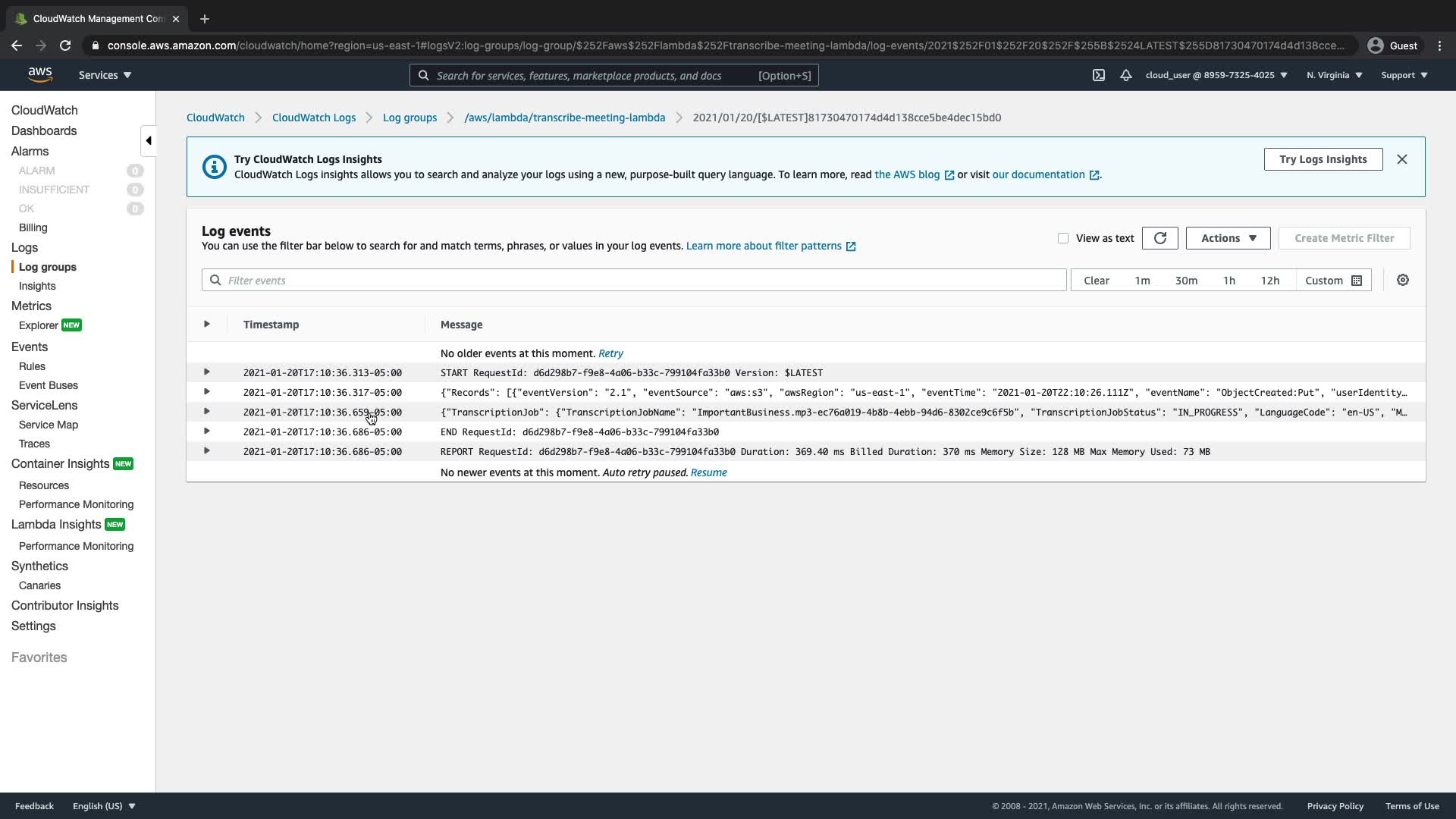Enable the View as text checkbox

pyautogui.click(x=1063, y=238)
